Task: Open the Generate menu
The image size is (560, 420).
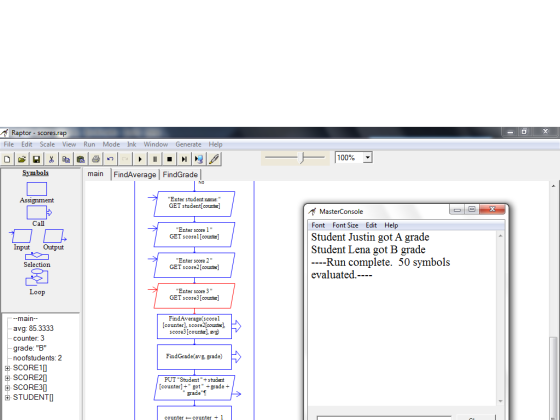Action: pos(188,144)
